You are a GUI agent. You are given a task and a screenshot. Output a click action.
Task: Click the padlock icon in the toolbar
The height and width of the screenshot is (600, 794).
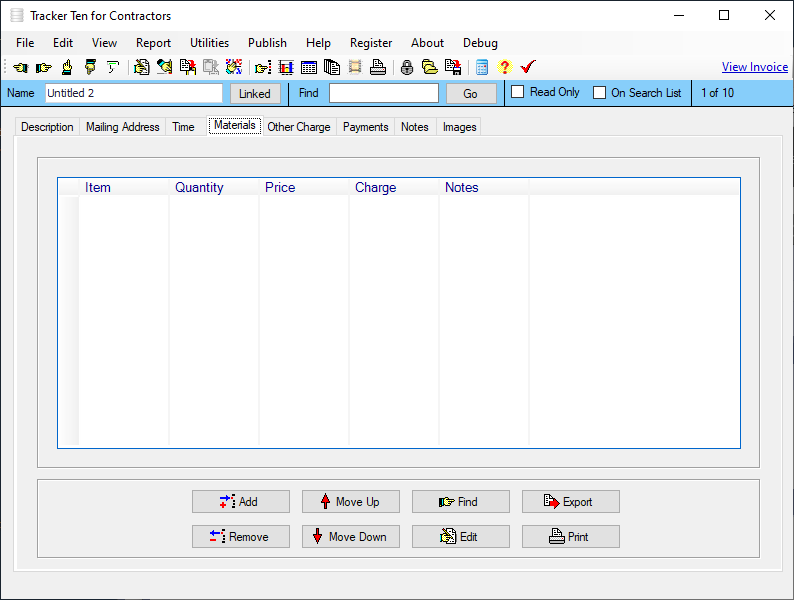(x=407, y=67)
